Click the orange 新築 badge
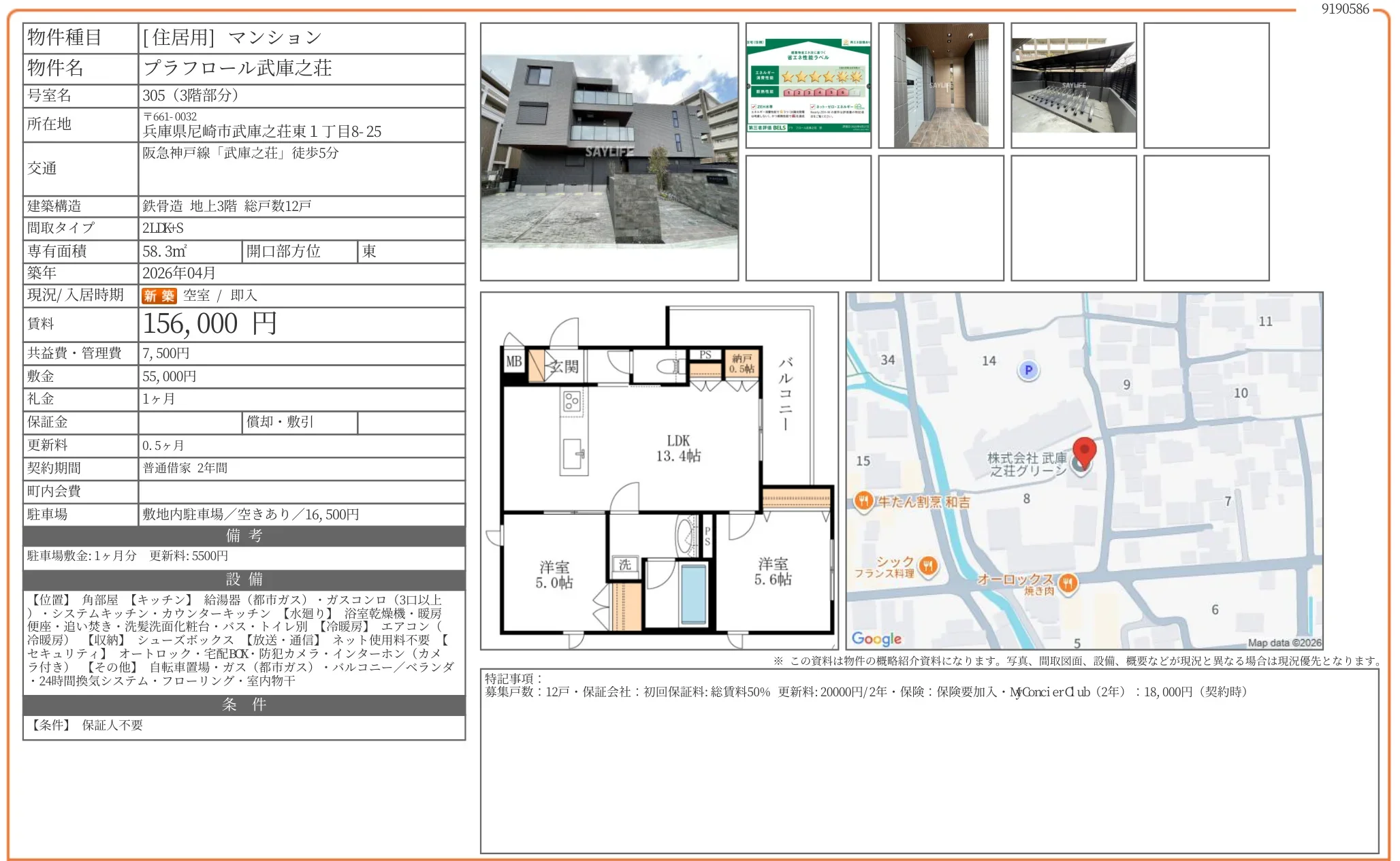The height and width of the screenshot is (861, 1400). pyautogui.click(x=159, y=295)
